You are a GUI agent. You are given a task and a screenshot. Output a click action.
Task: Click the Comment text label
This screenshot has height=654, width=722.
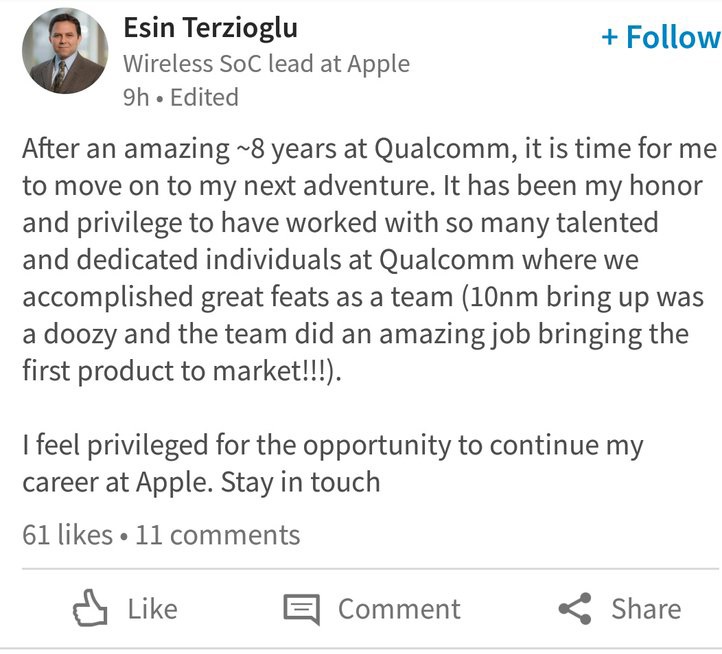click(399, 609)
